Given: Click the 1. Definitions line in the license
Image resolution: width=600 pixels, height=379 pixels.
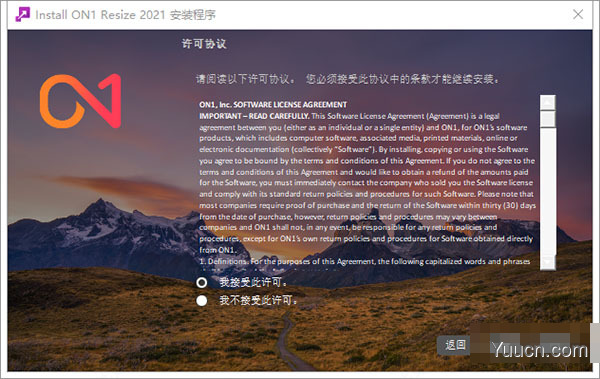Looking at the screenshot, I should (x=365, y=261).
